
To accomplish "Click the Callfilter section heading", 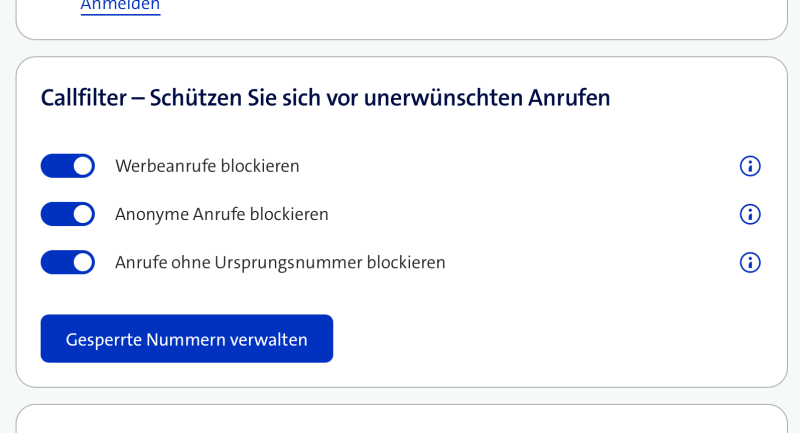I will coord(325,98).
